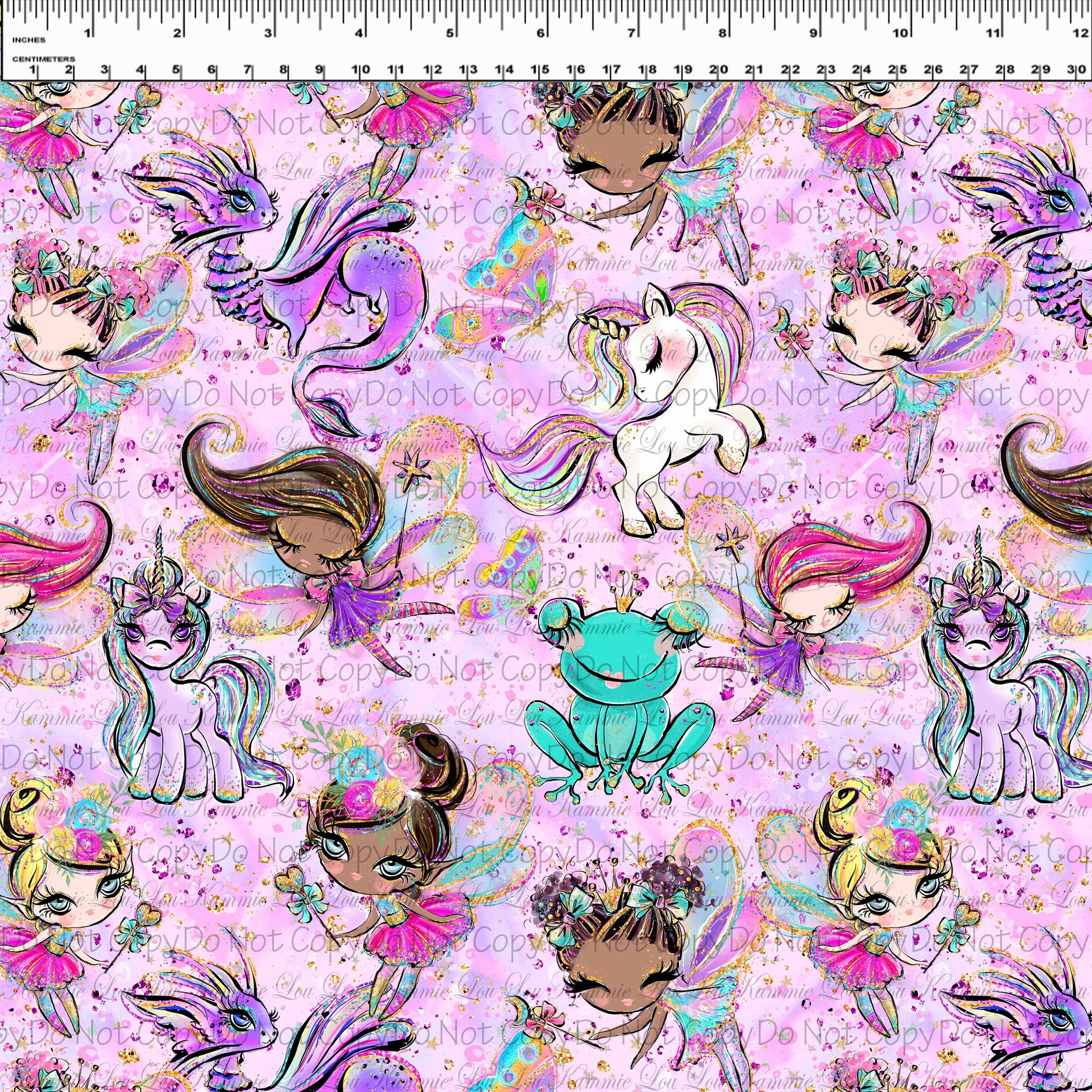Click the 20 centimeter mark on ruler

pyautogui.click(x=718, y=70)
